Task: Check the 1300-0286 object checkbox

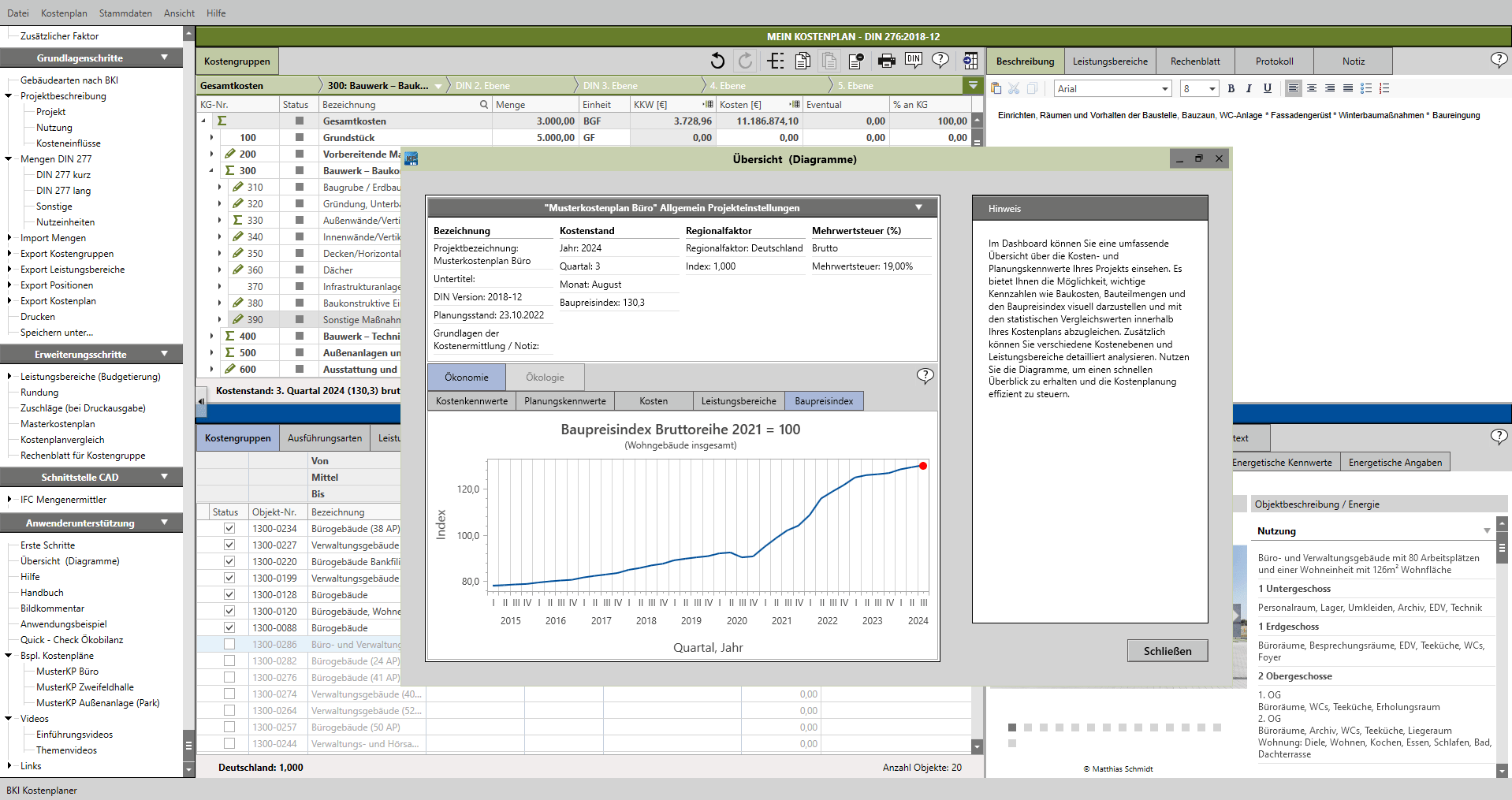Action: [229, 644]
